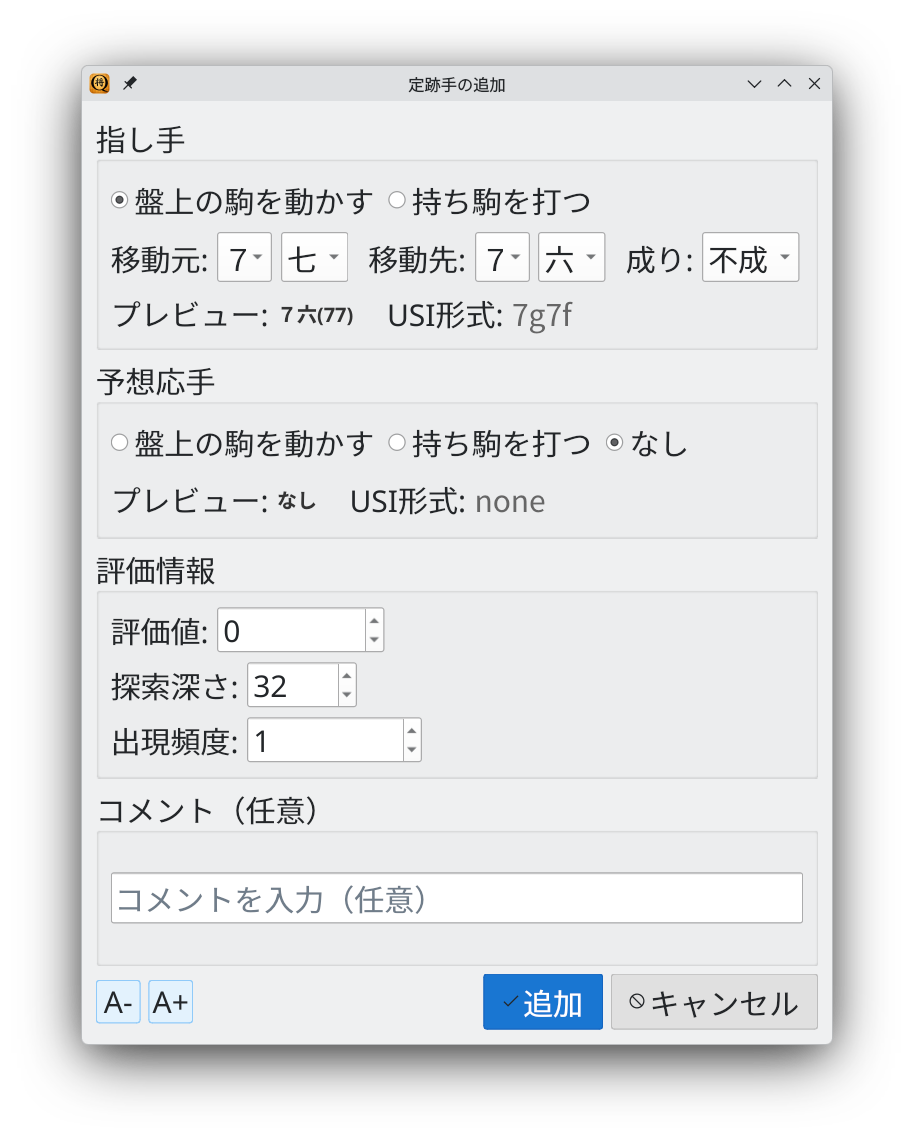Select 盤上の駒を動かす for the 予想応手
Viewport: 913px width, 1141px height.
[119, 443]
